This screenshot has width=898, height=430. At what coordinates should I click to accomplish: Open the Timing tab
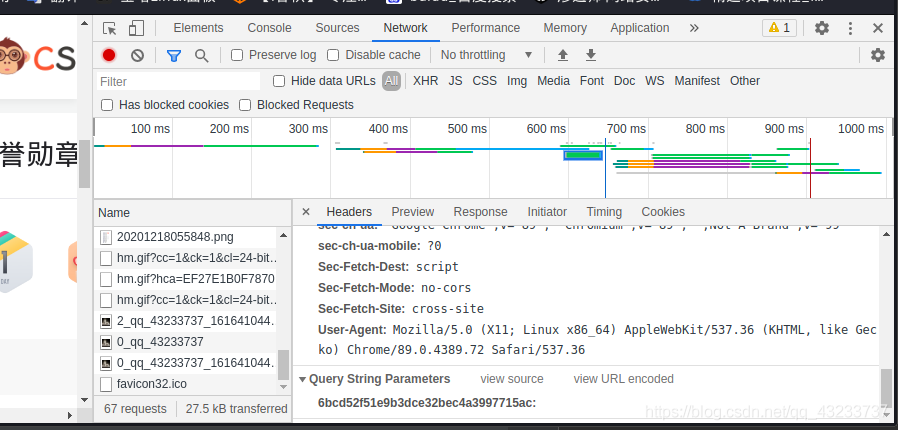click(x=604, y=212)
